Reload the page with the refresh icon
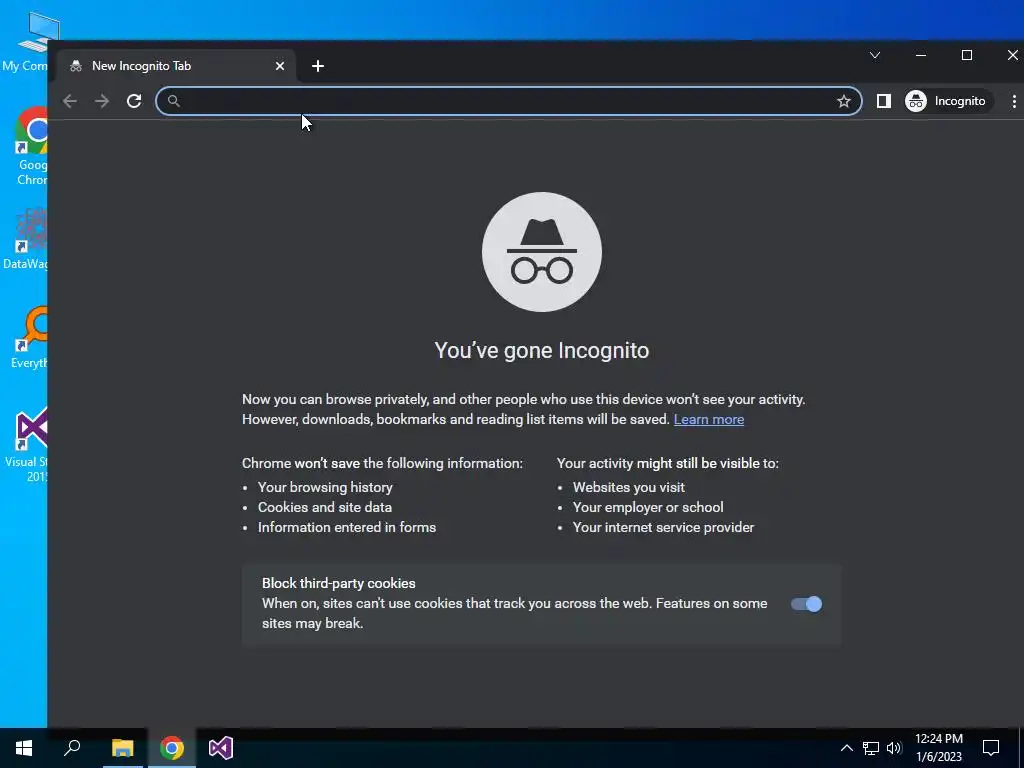 click(x=134, y=101)
